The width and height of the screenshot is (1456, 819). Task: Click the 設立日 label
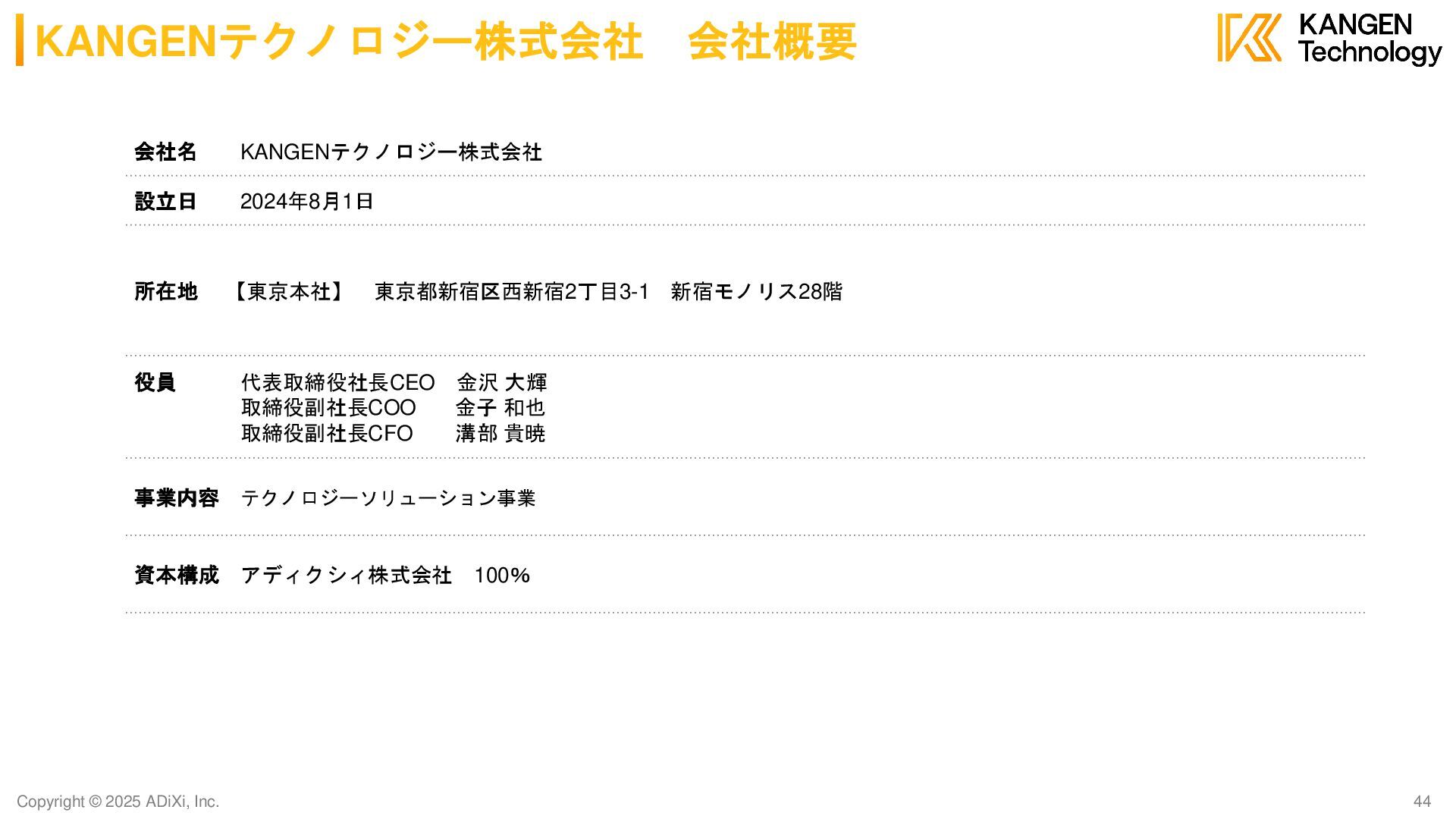point(165,201)
